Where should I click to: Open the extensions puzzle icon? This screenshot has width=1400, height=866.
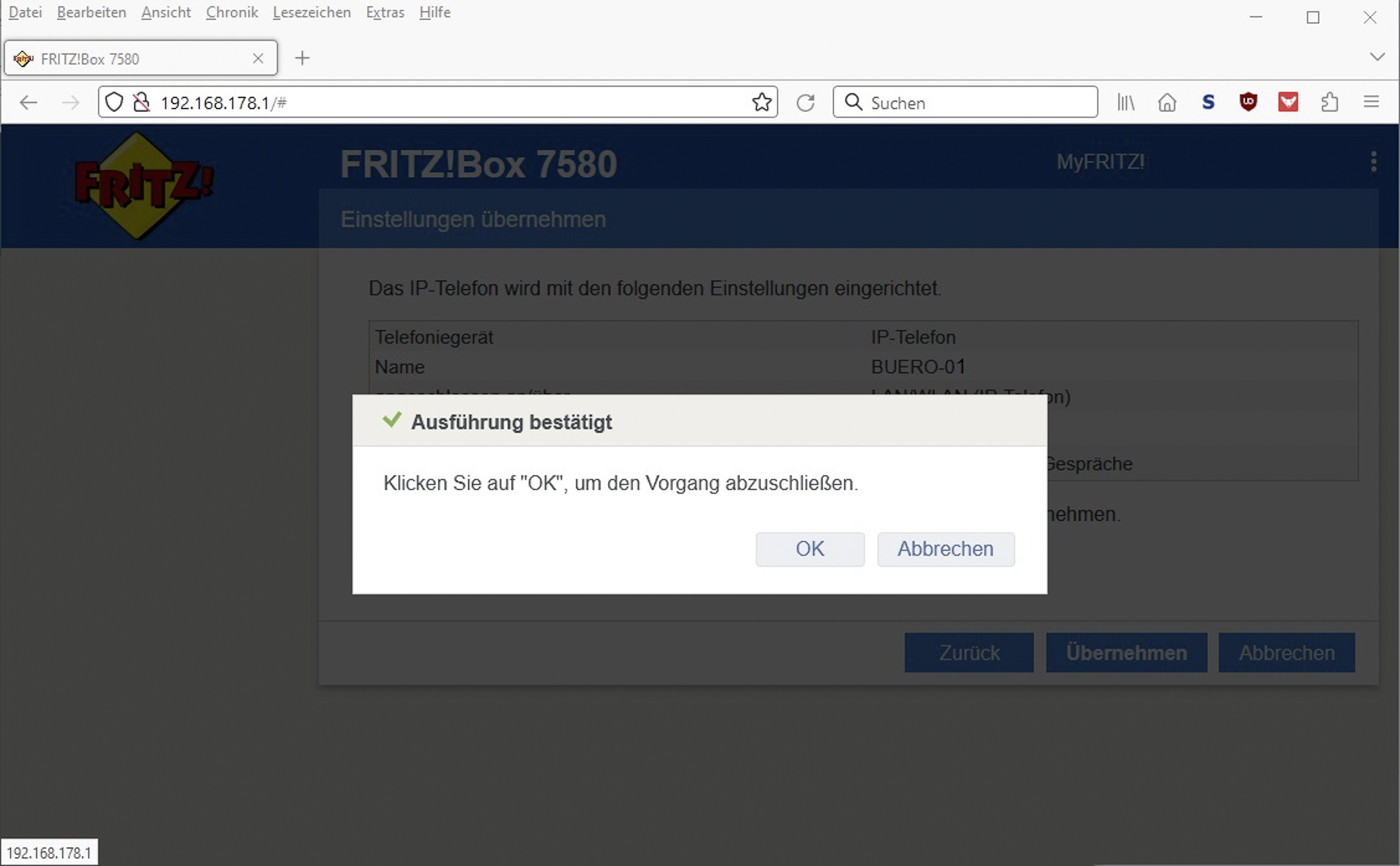click(1329, 102)
